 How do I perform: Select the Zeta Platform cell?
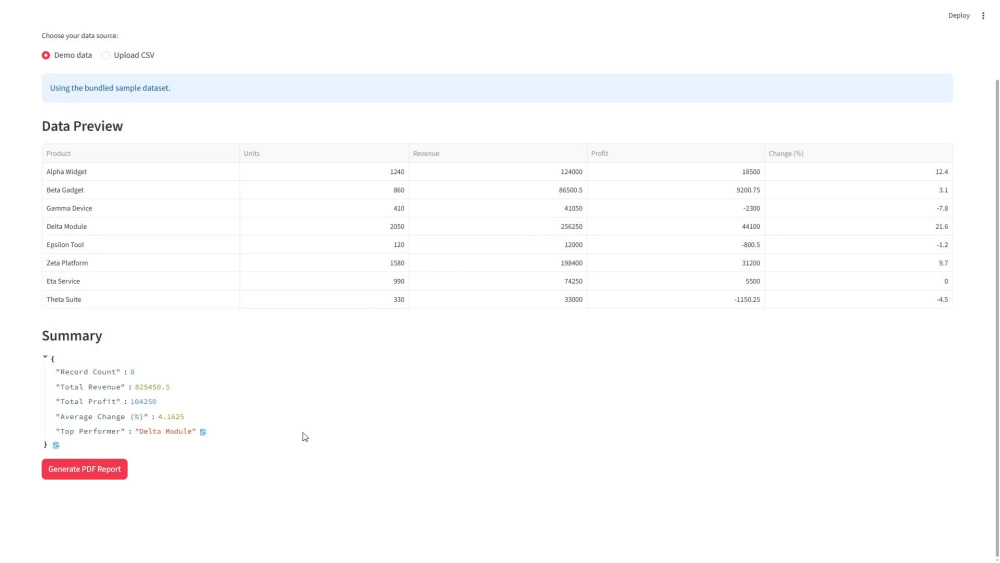click(141, 263)
